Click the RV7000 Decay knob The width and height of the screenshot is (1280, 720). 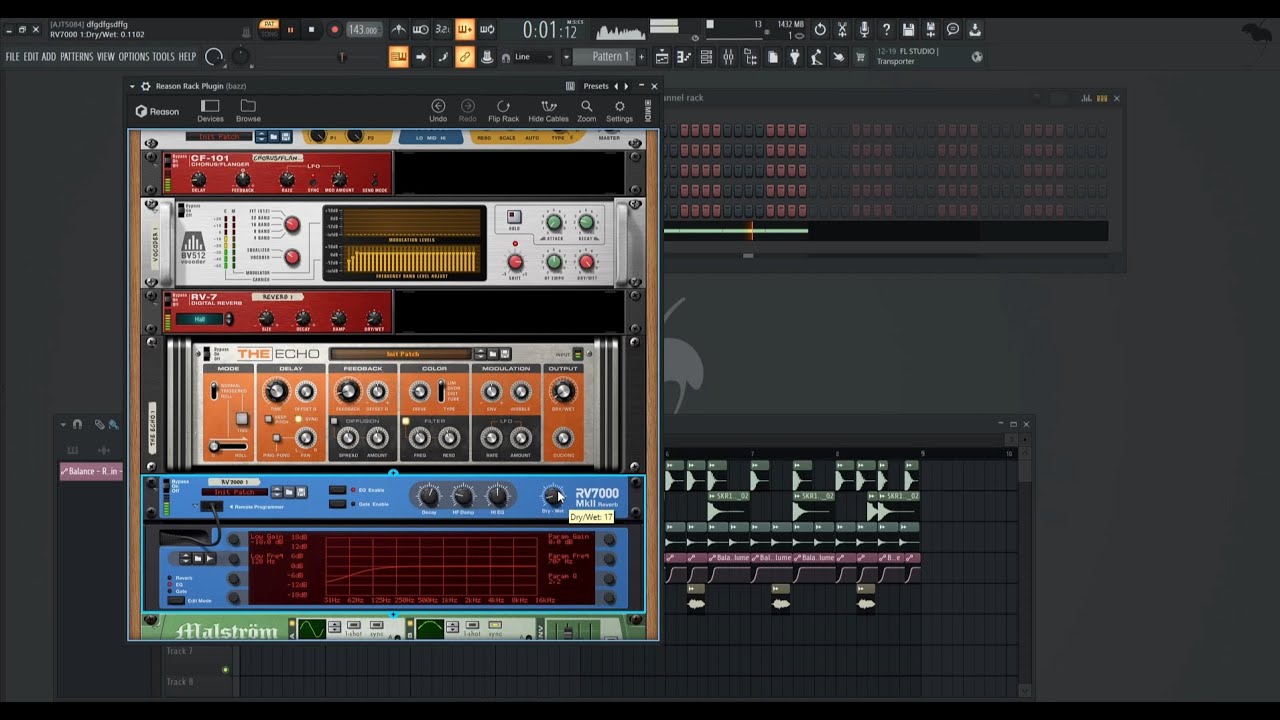tap(428, 495)
